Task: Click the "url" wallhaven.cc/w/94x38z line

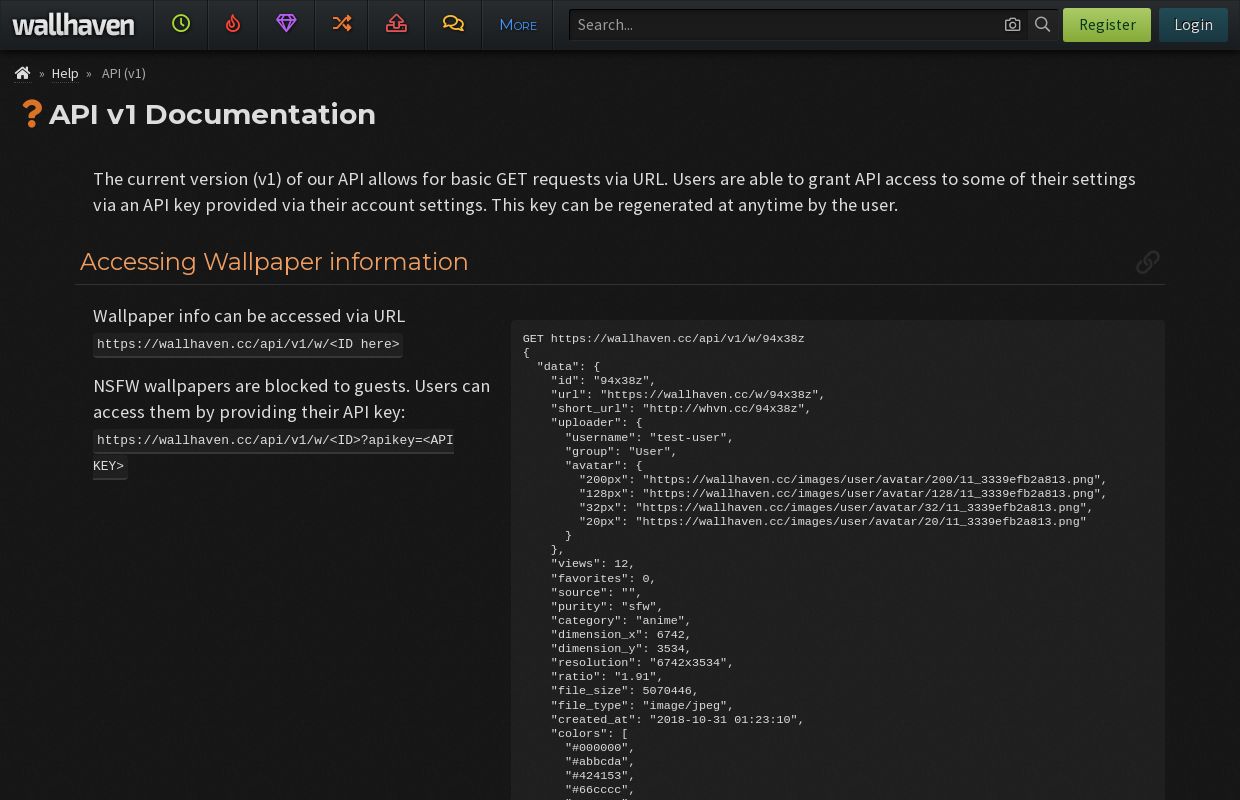Action: [x=688, y=395]
